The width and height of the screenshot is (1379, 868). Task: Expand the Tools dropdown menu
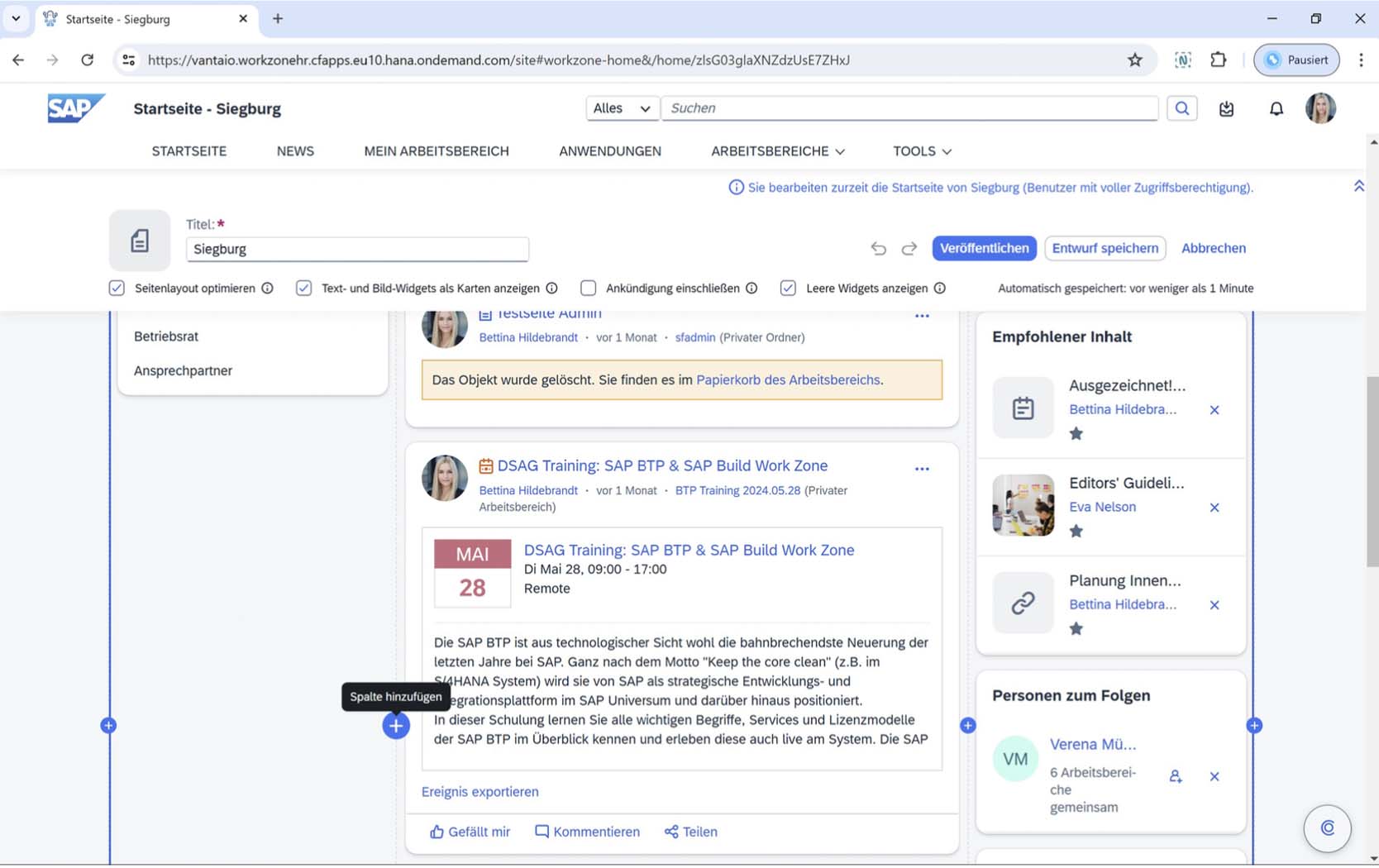click(x=921, y=151)
